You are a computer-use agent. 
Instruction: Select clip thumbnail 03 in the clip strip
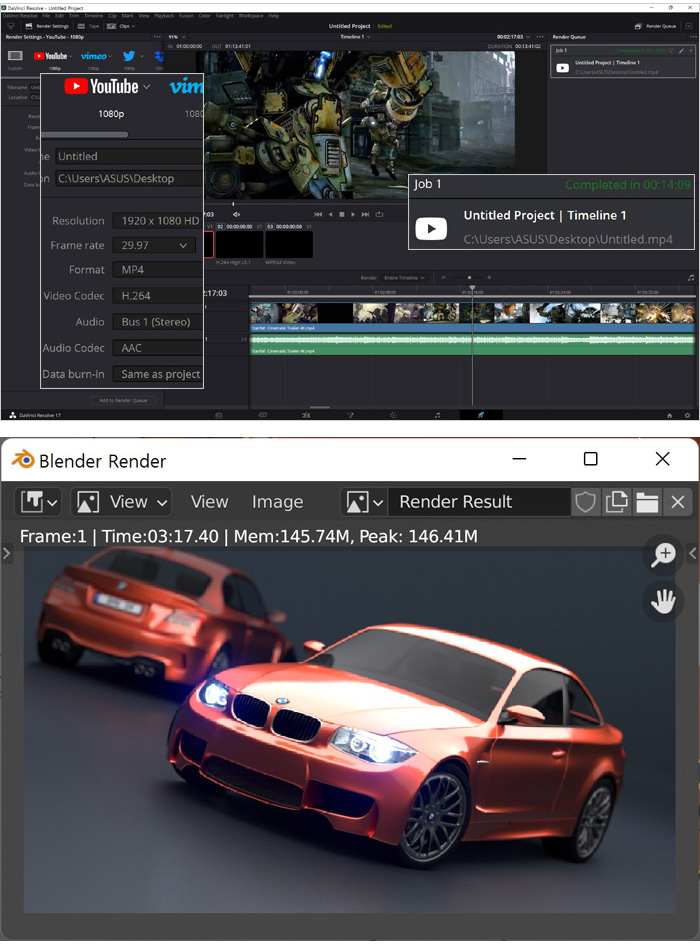click(x=289, y=245)
